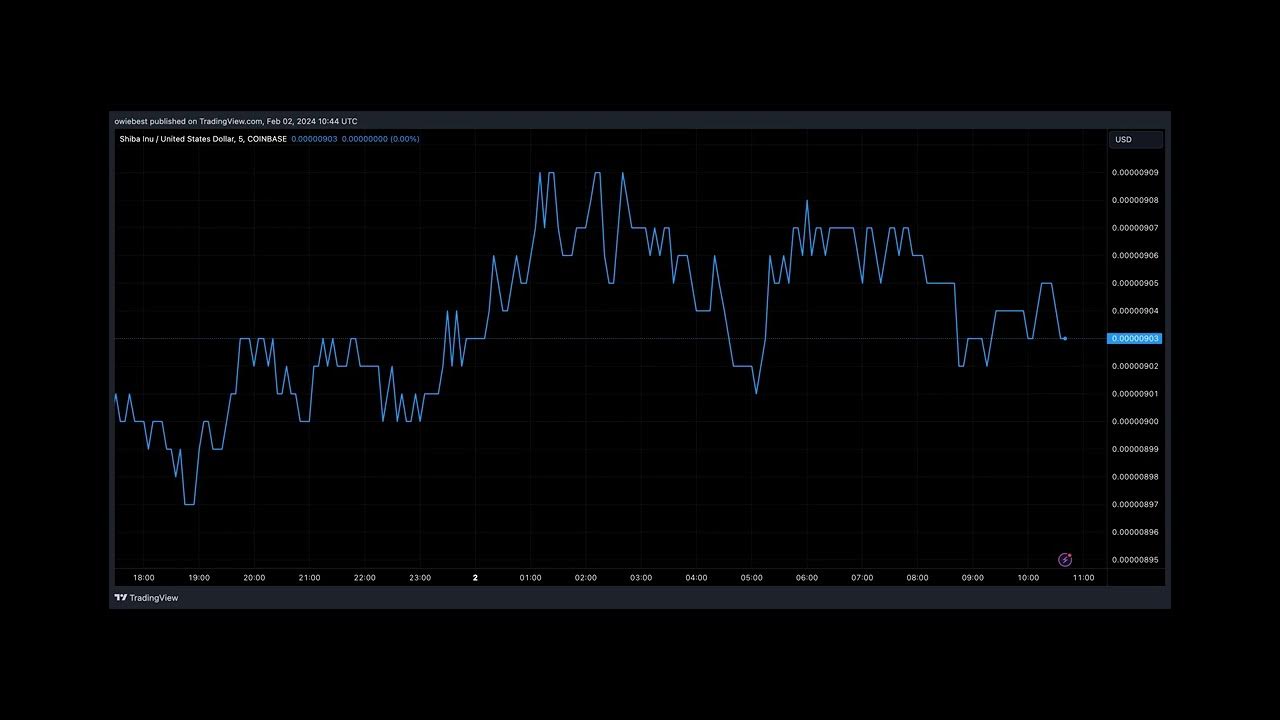Click the 0.00000907 price axis label
The image size is (1280, 720).
click(x=1135, y=228)
